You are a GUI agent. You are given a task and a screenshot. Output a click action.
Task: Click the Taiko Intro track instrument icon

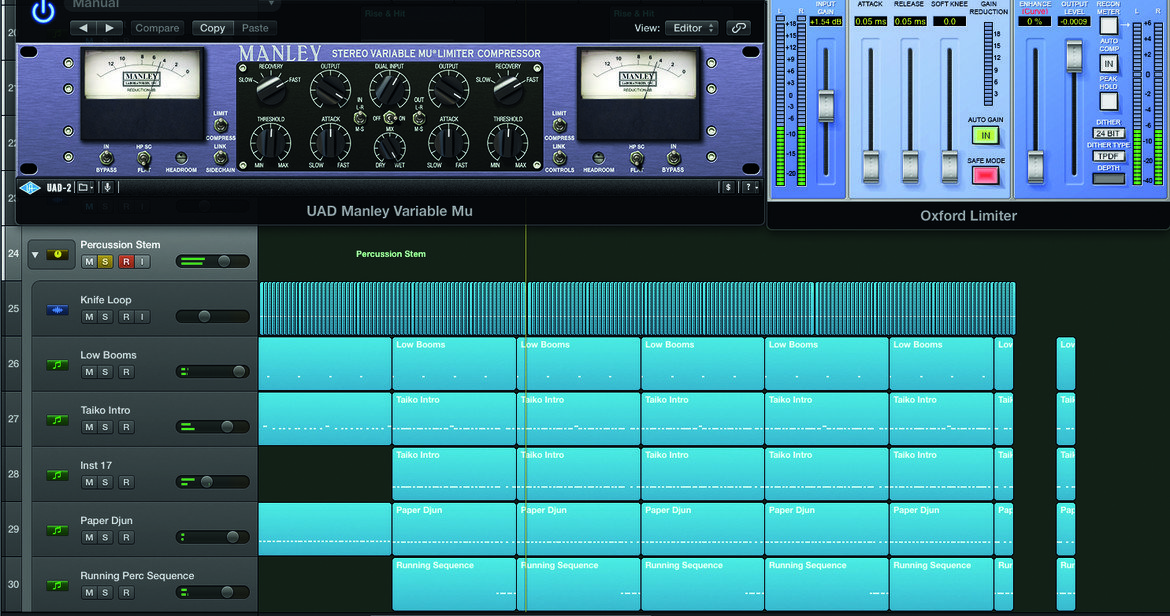click(x=57, y=420)
